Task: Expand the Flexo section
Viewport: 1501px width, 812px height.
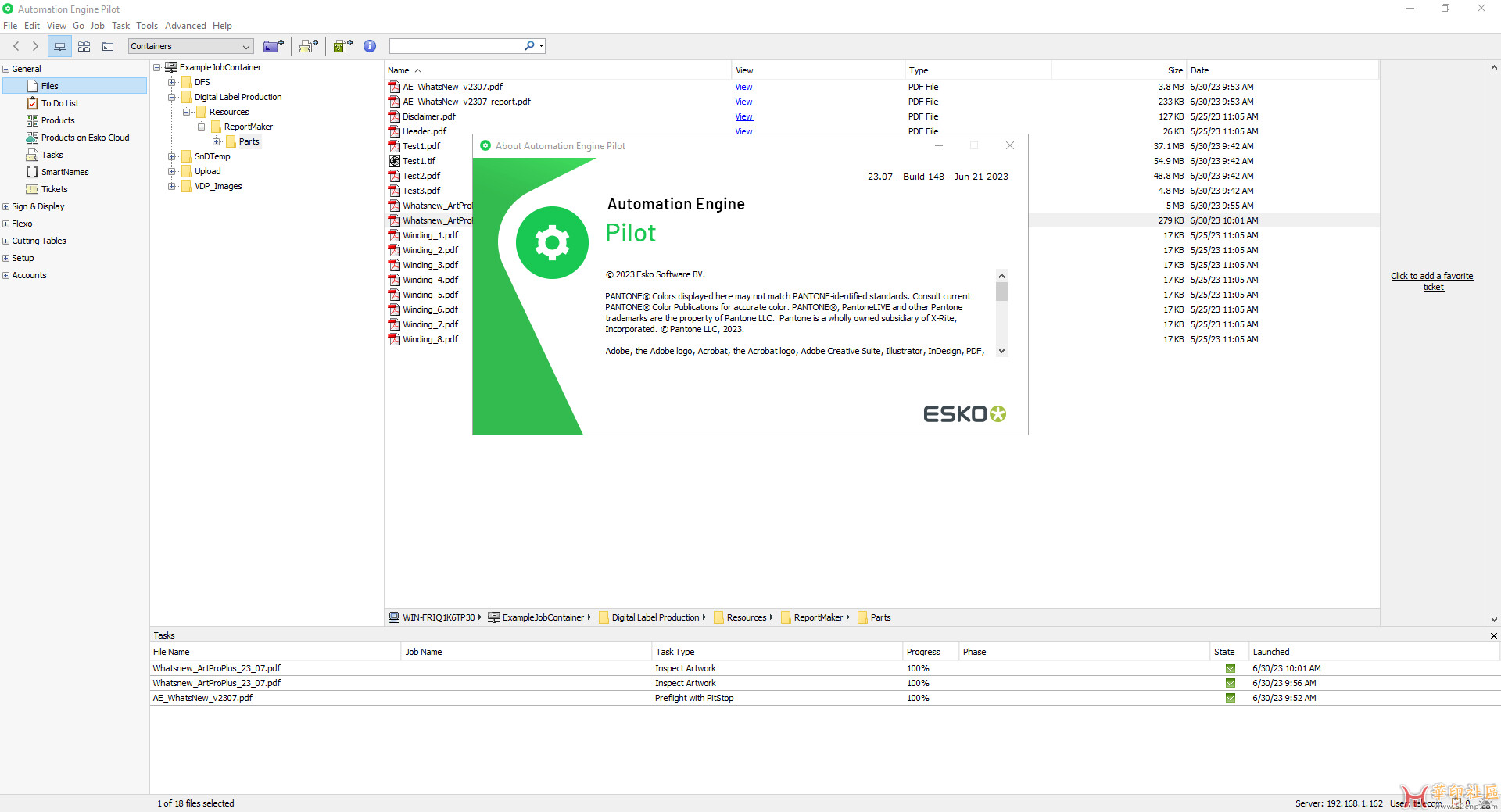Action: [6, 224]
